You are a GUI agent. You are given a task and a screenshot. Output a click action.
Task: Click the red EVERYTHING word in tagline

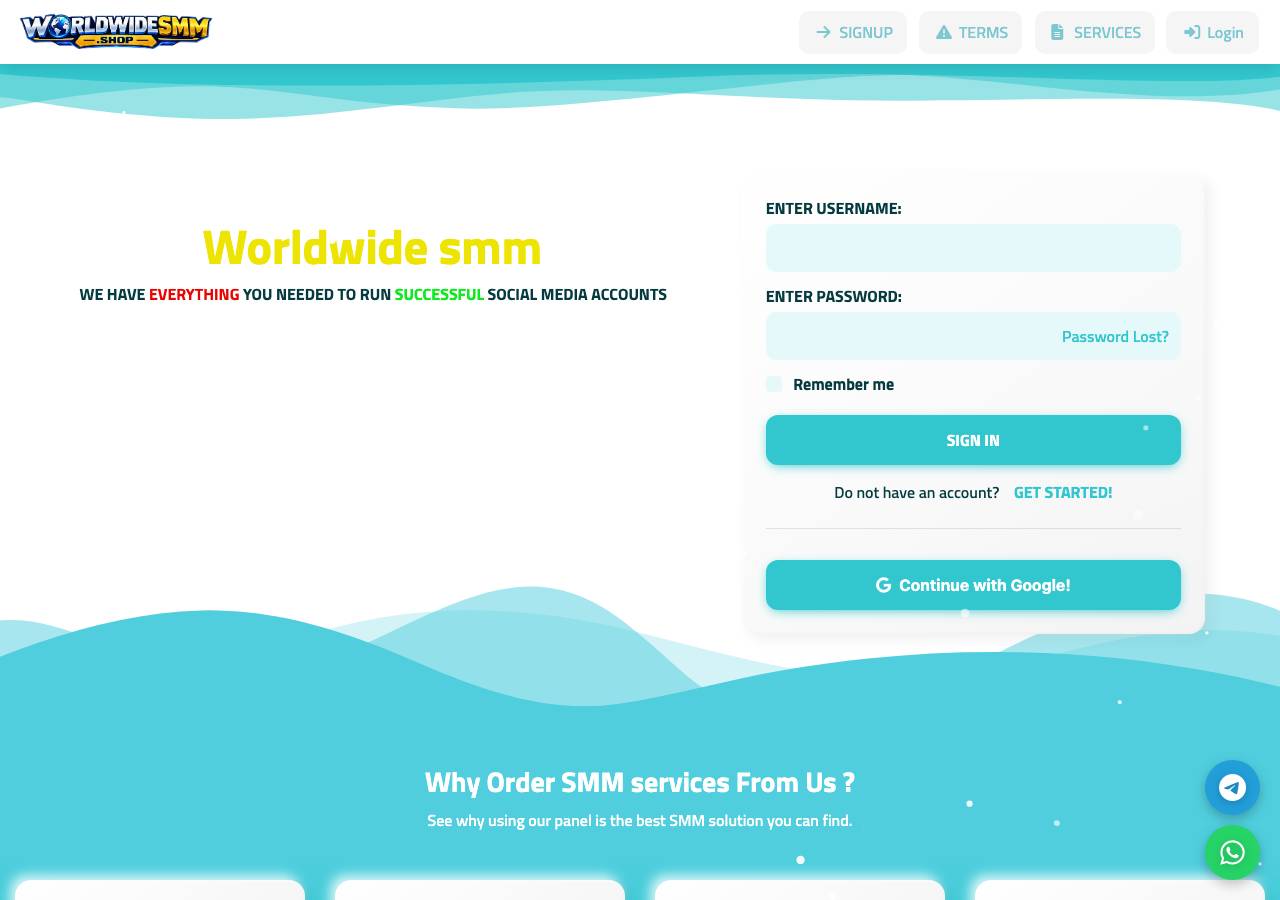(x=194, y=295)
